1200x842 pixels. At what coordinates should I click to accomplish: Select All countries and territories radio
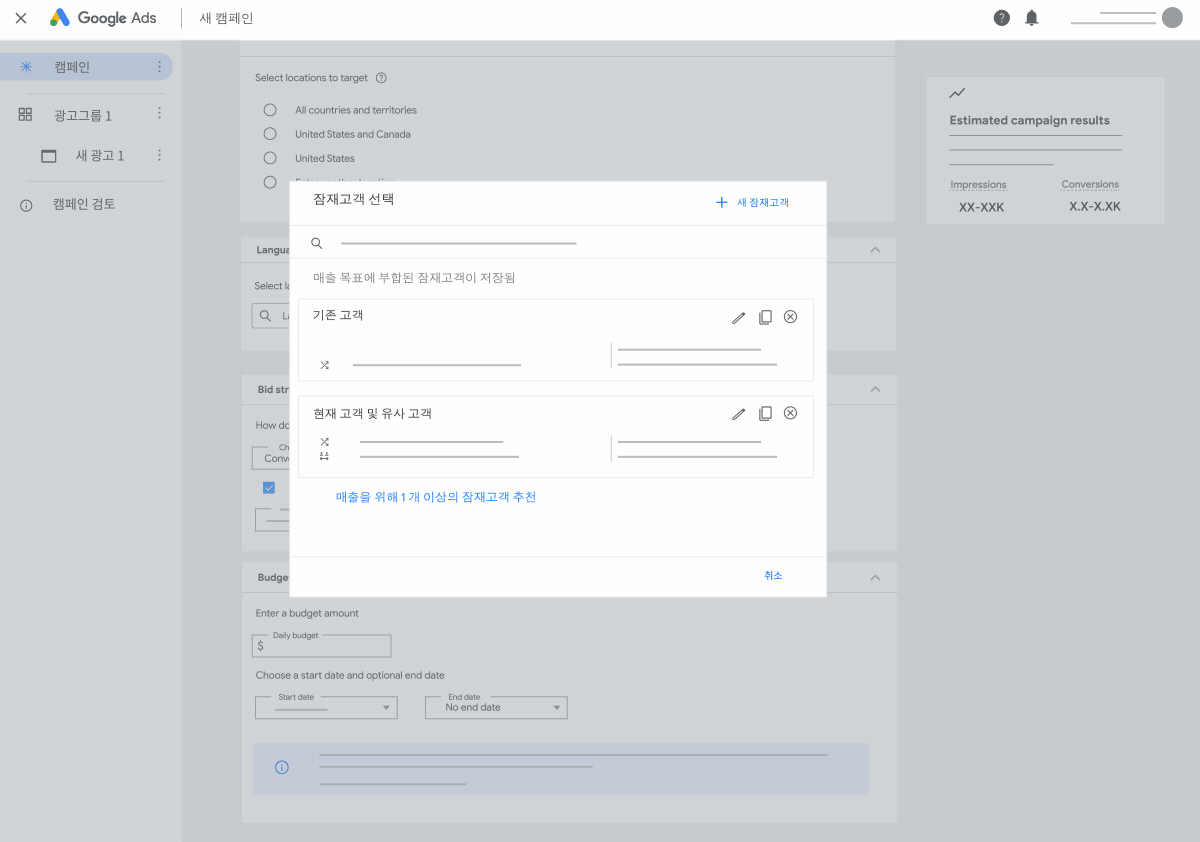tap(270, 110)
